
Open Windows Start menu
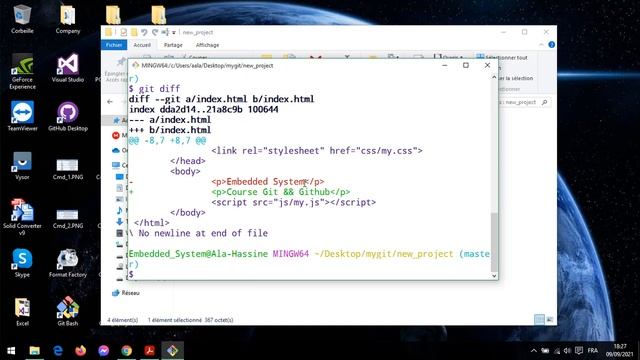[11, 350]
